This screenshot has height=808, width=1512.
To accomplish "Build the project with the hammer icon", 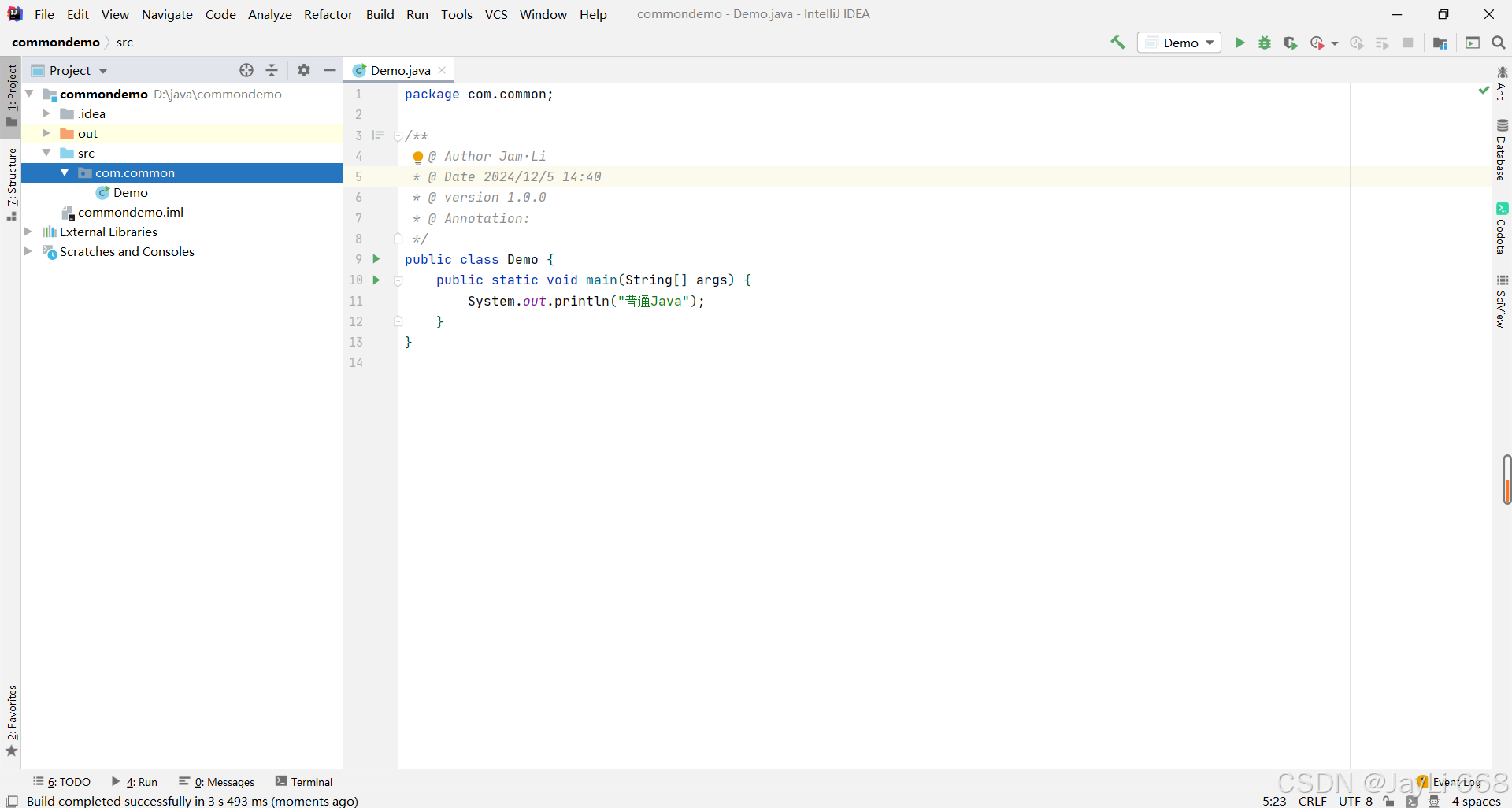I will (1117, 43).
